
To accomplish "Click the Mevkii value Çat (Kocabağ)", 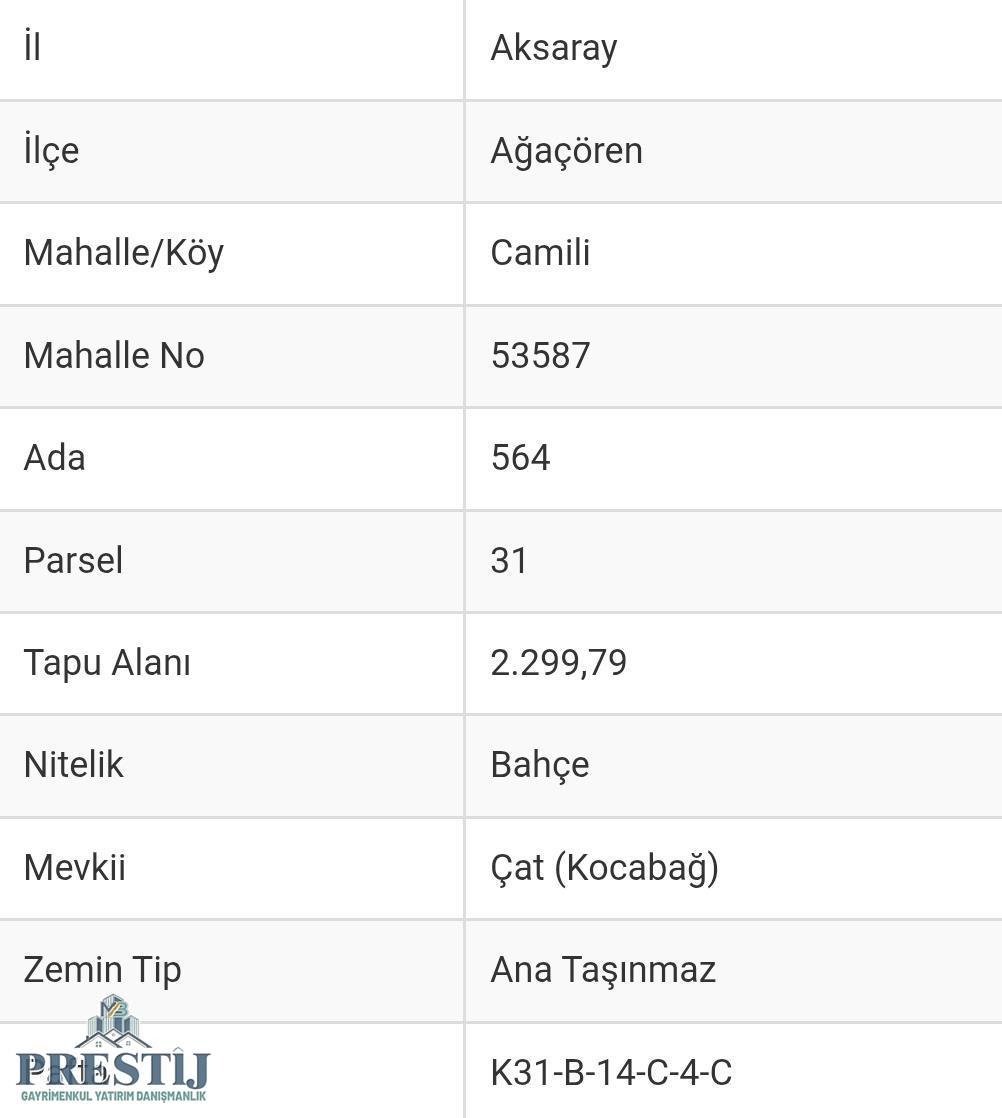I will 604,868.
